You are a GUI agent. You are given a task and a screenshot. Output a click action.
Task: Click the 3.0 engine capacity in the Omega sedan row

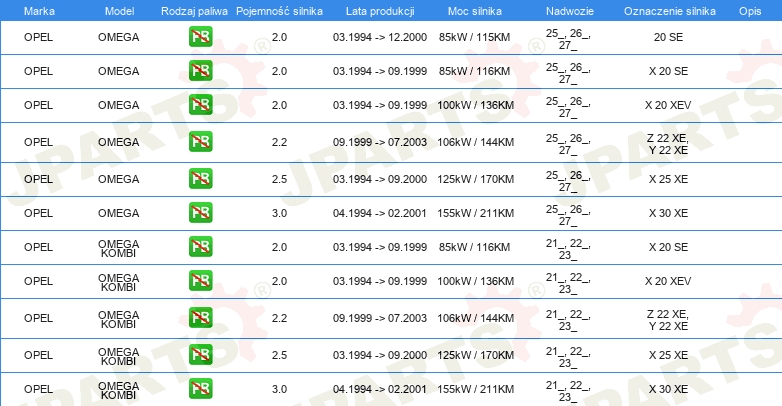click(279, 213)
